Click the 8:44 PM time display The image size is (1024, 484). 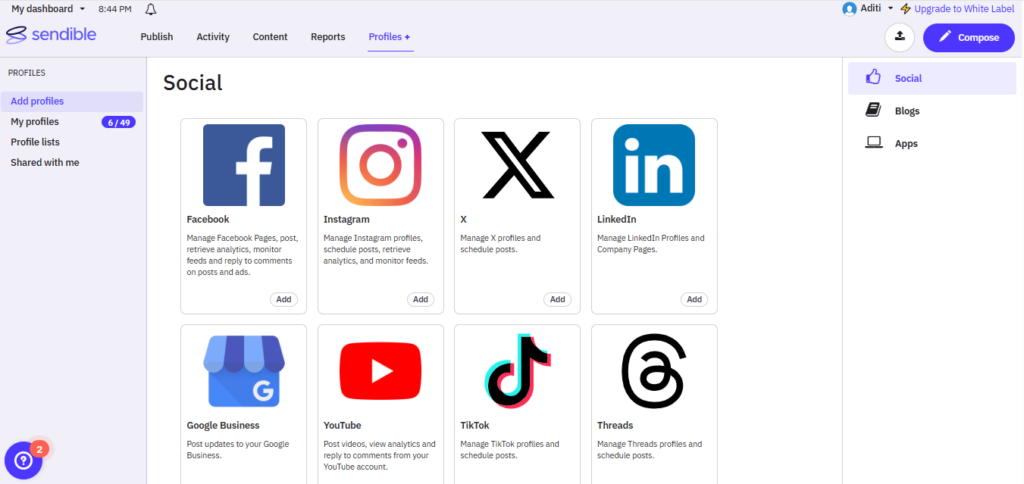114,9
